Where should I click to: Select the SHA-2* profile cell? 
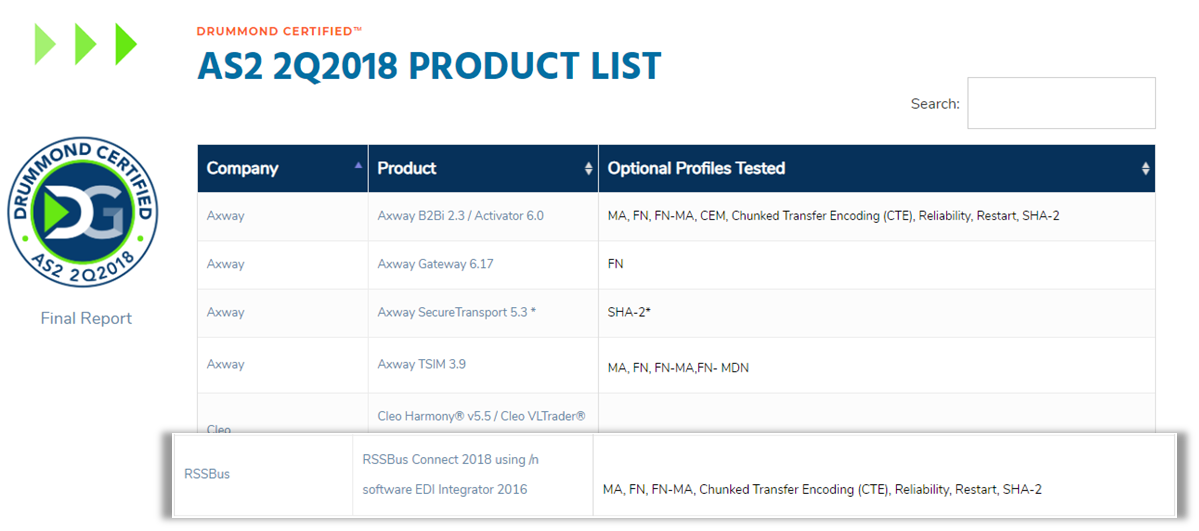629,312
